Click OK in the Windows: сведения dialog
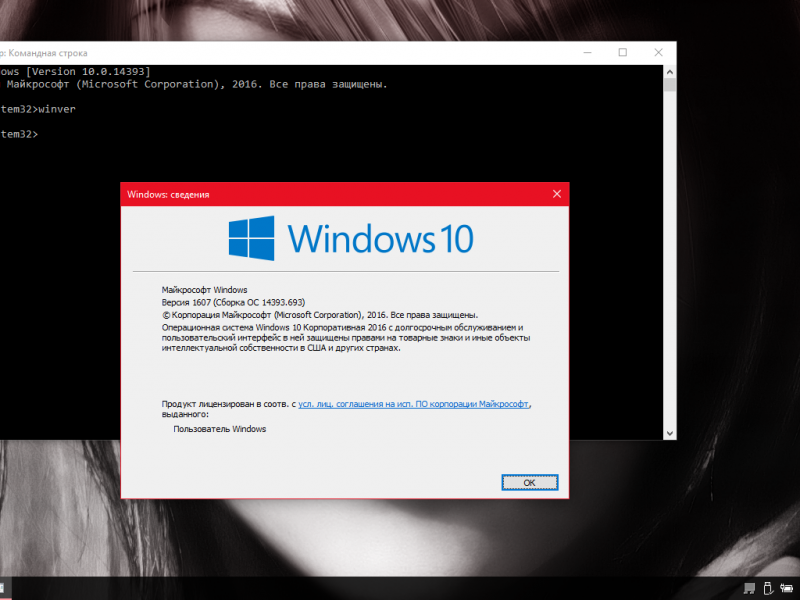 (530, 482)
